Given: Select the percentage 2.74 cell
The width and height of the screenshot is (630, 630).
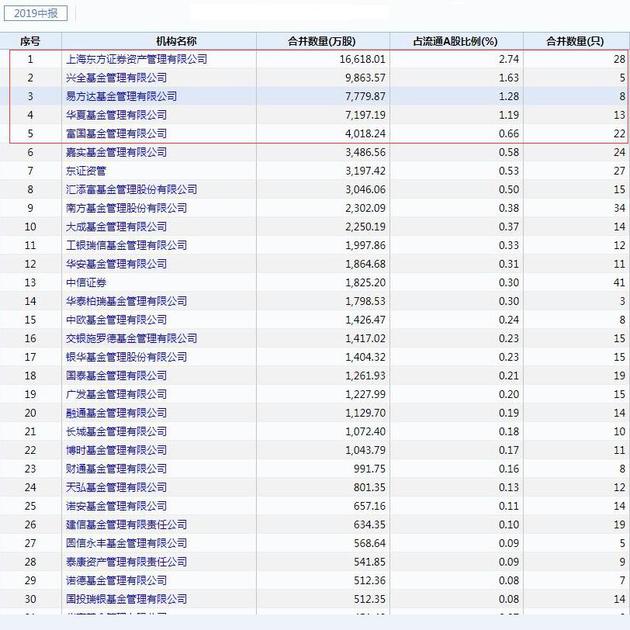Looking at the screenshot, I should click(509, 59).
